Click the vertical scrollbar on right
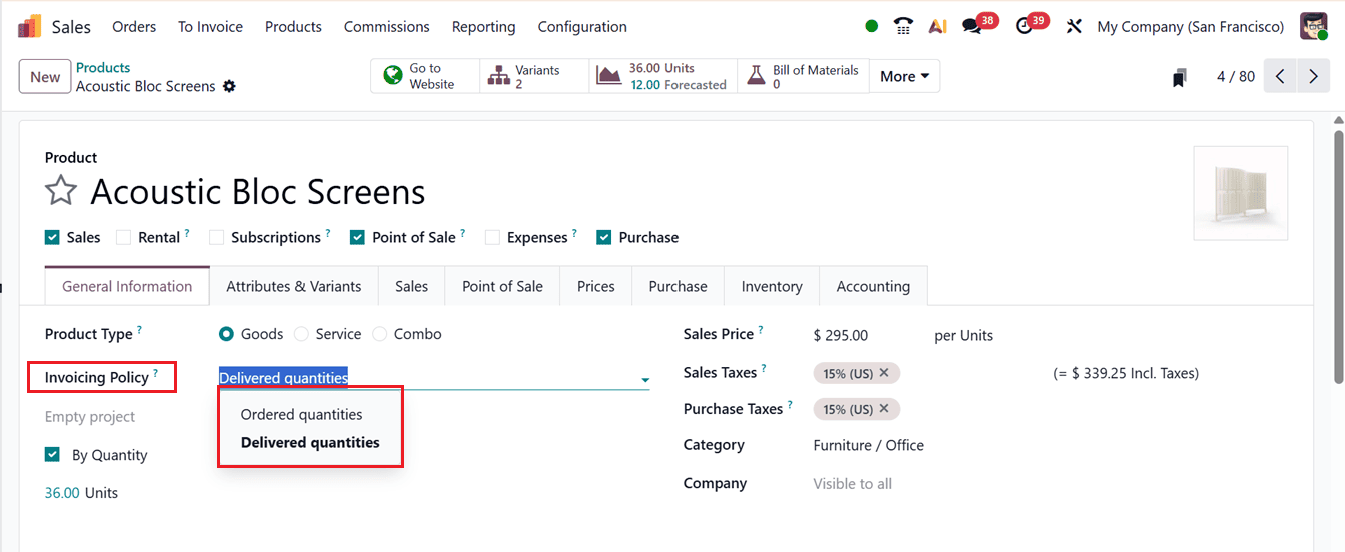Image resolution: width=1345 pixels, height=552 pixels. coord(1339,255)
